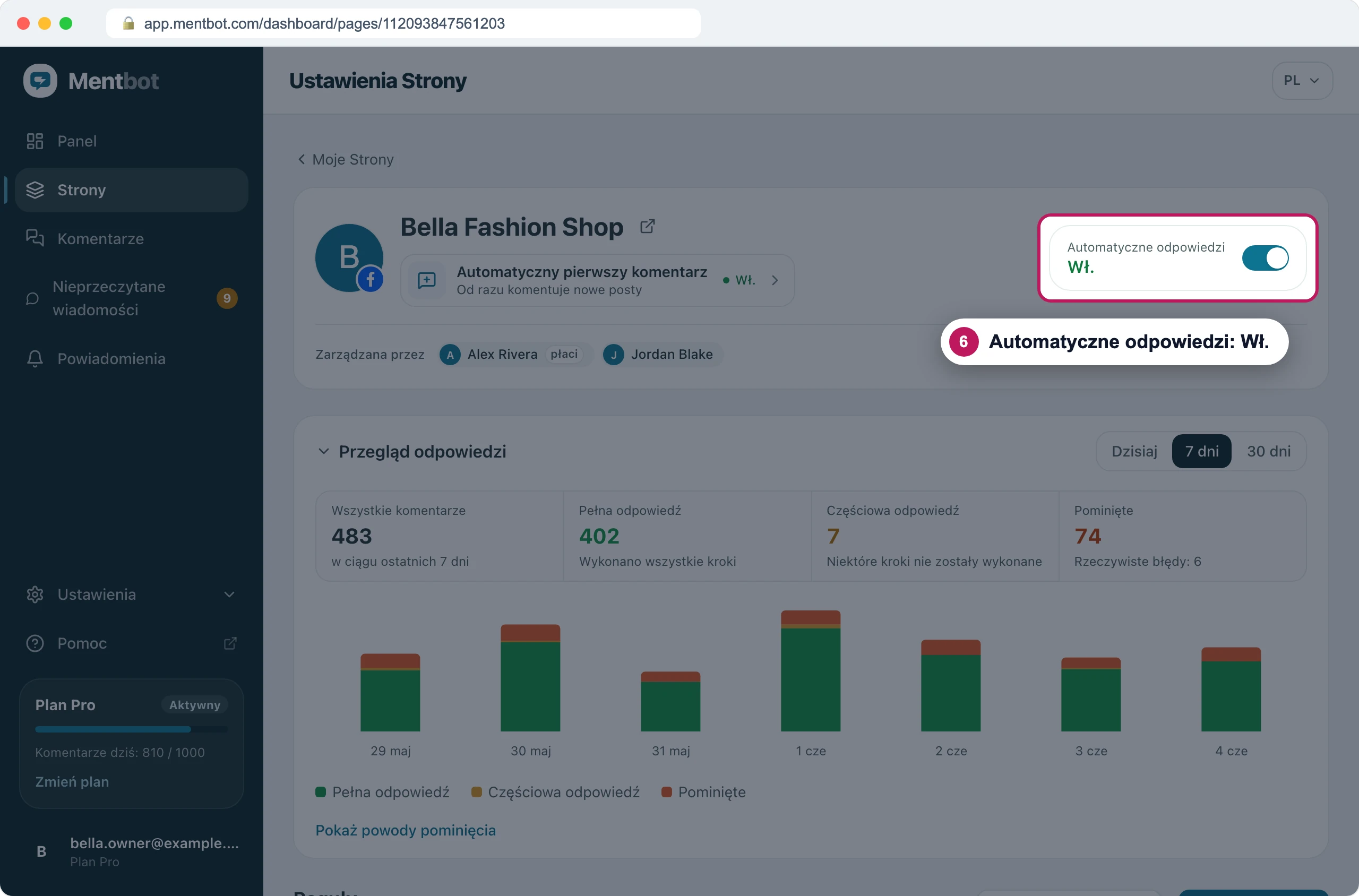The width and height of the screenshot is (1359, 896).
Task: Select the 30 dni time range tab
Action: click(1268, 451)
